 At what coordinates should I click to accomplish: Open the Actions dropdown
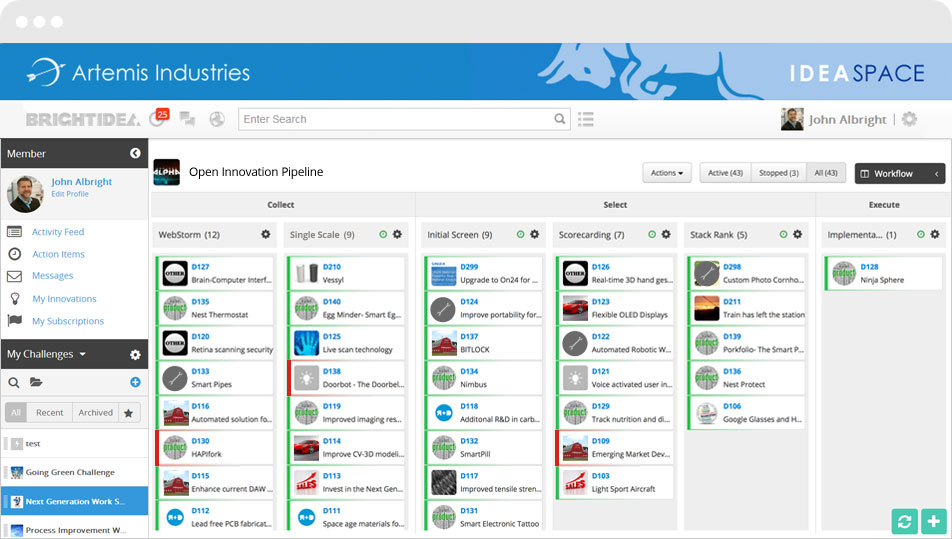point(666,173)
